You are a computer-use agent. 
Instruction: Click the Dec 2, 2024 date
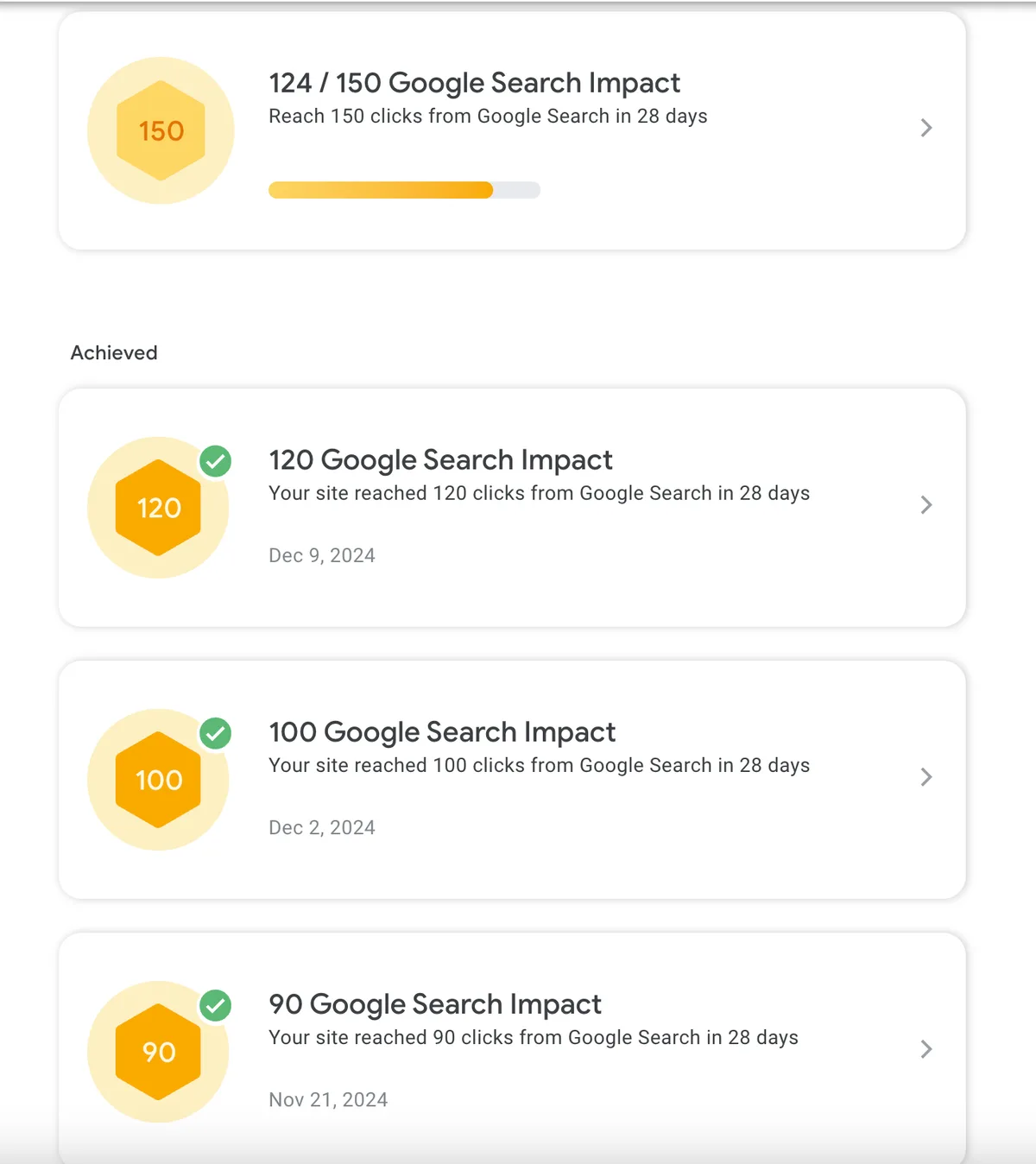coord(322,827)
